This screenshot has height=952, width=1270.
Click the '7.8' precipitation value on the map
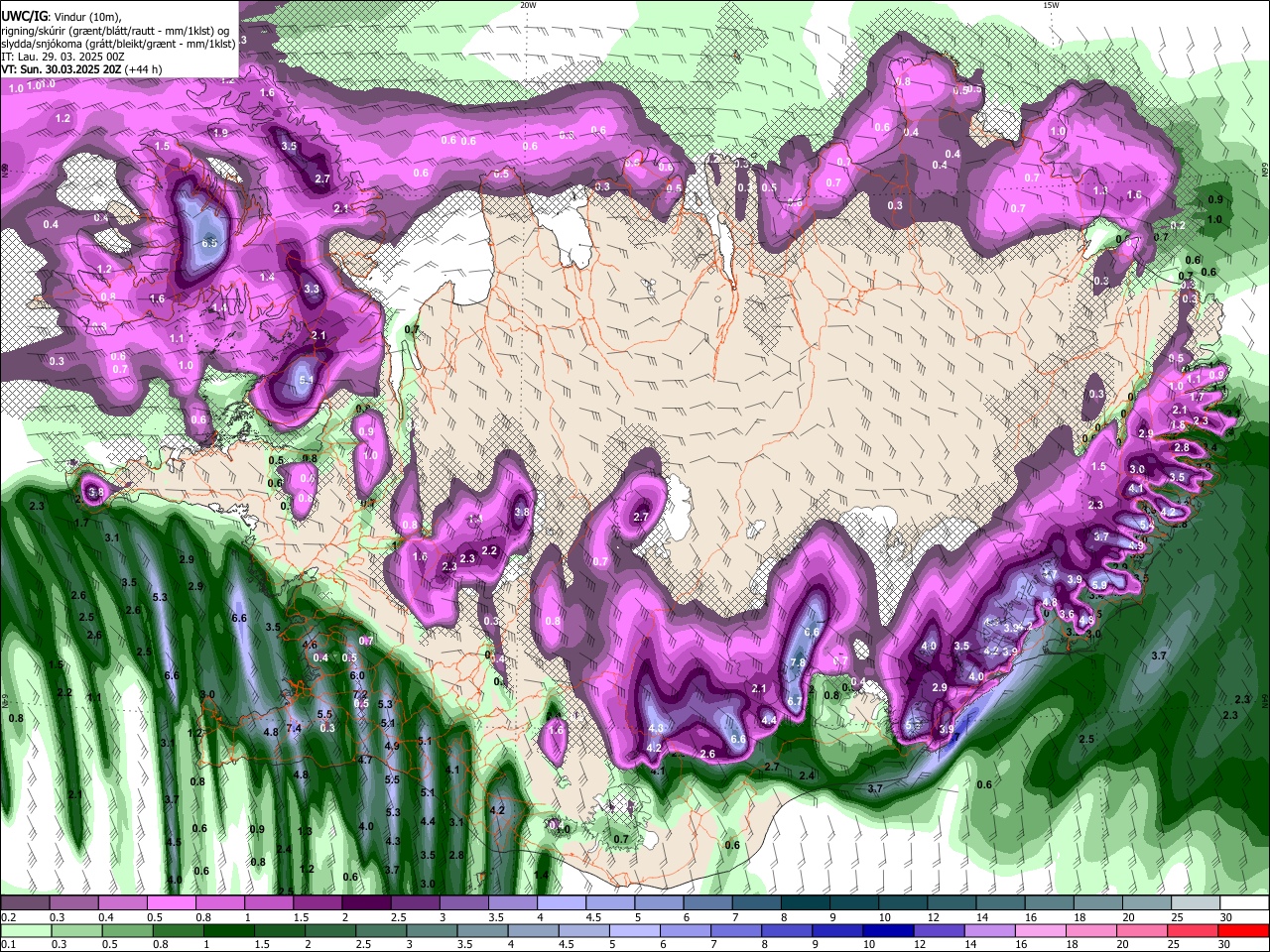(797, 663)
